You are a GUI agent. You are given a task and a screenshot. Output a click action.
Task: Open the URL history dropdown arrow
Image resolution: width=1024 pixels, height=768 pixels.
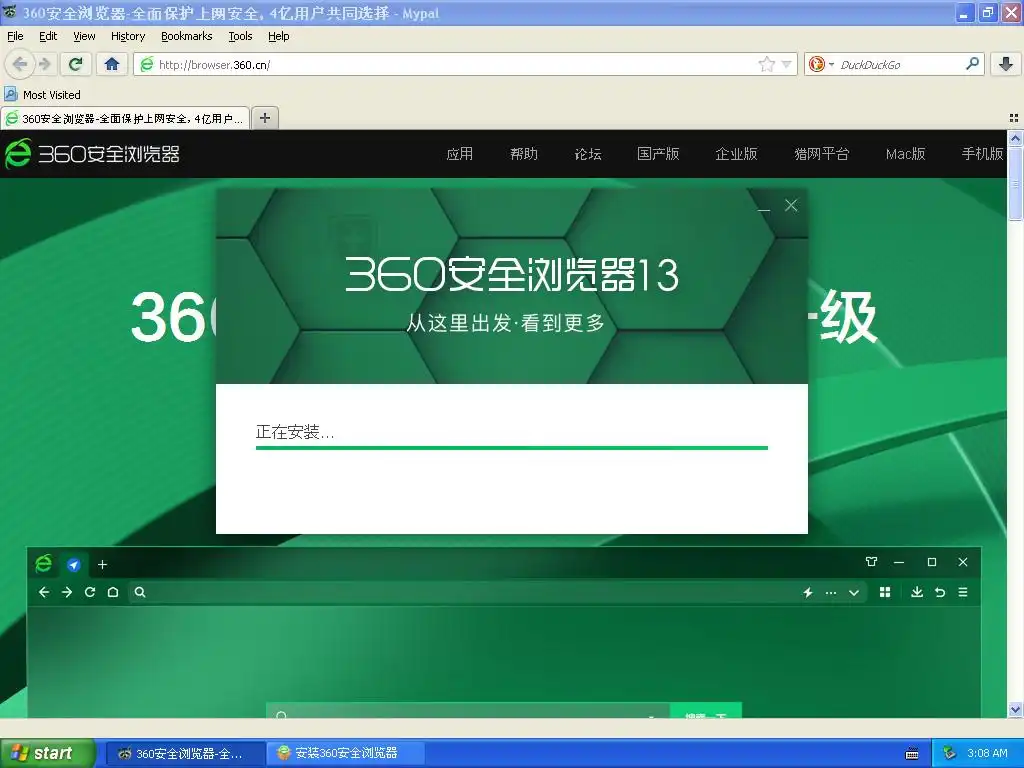click(787, 64)
